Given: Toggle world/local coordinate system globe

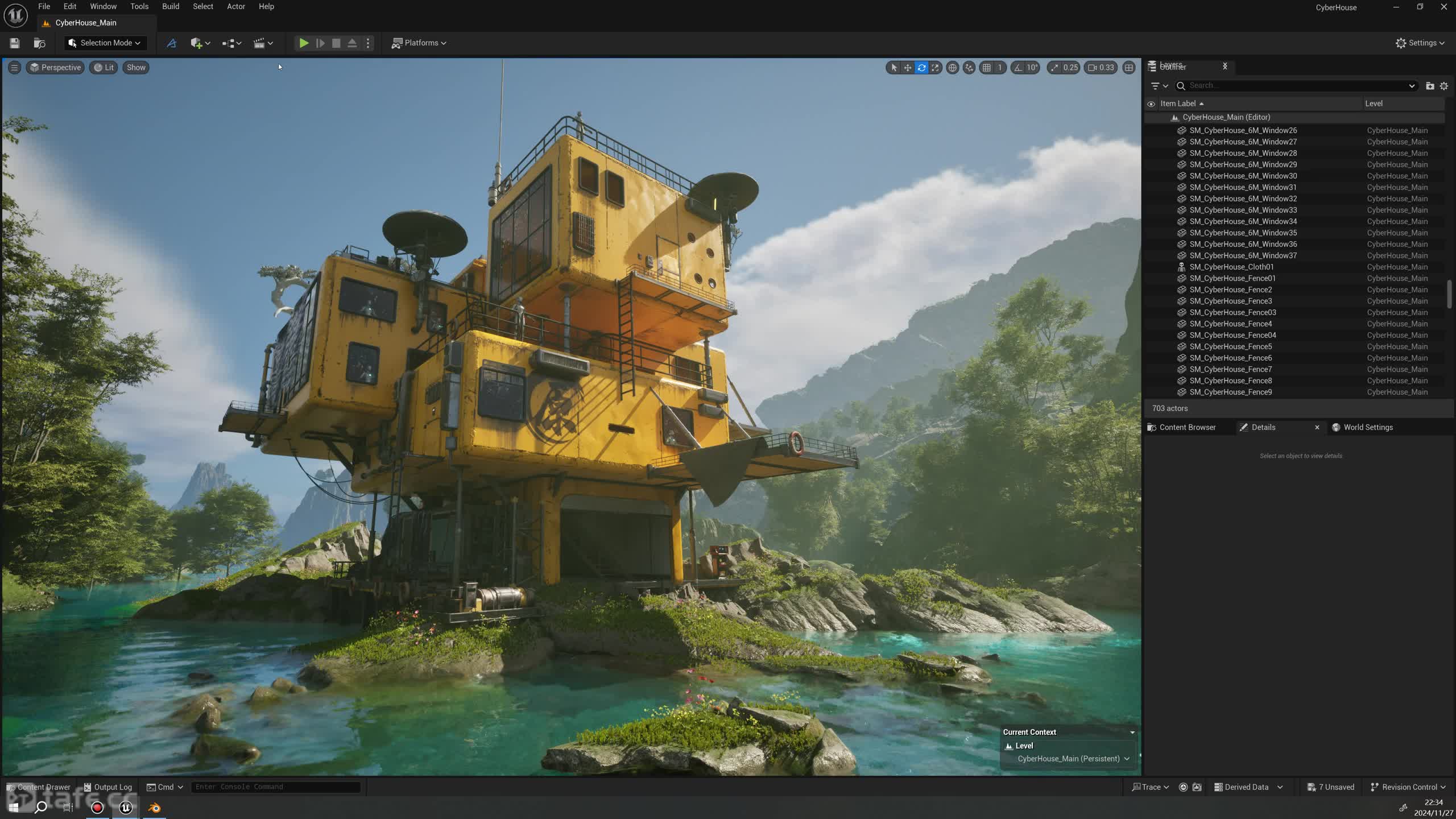Looking at the screenshot, I should tap(952, 68).
